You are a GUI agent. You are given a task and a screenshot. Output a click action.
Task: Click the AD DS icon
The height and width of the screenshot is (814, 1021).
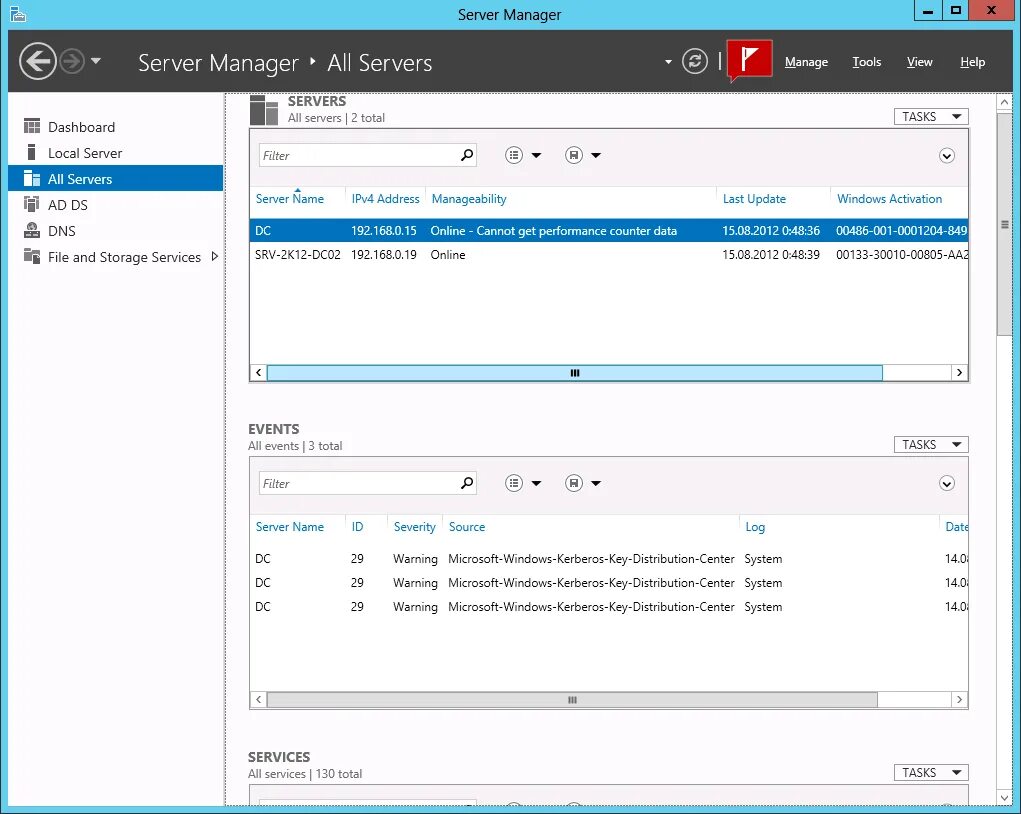tap(31, 204)
